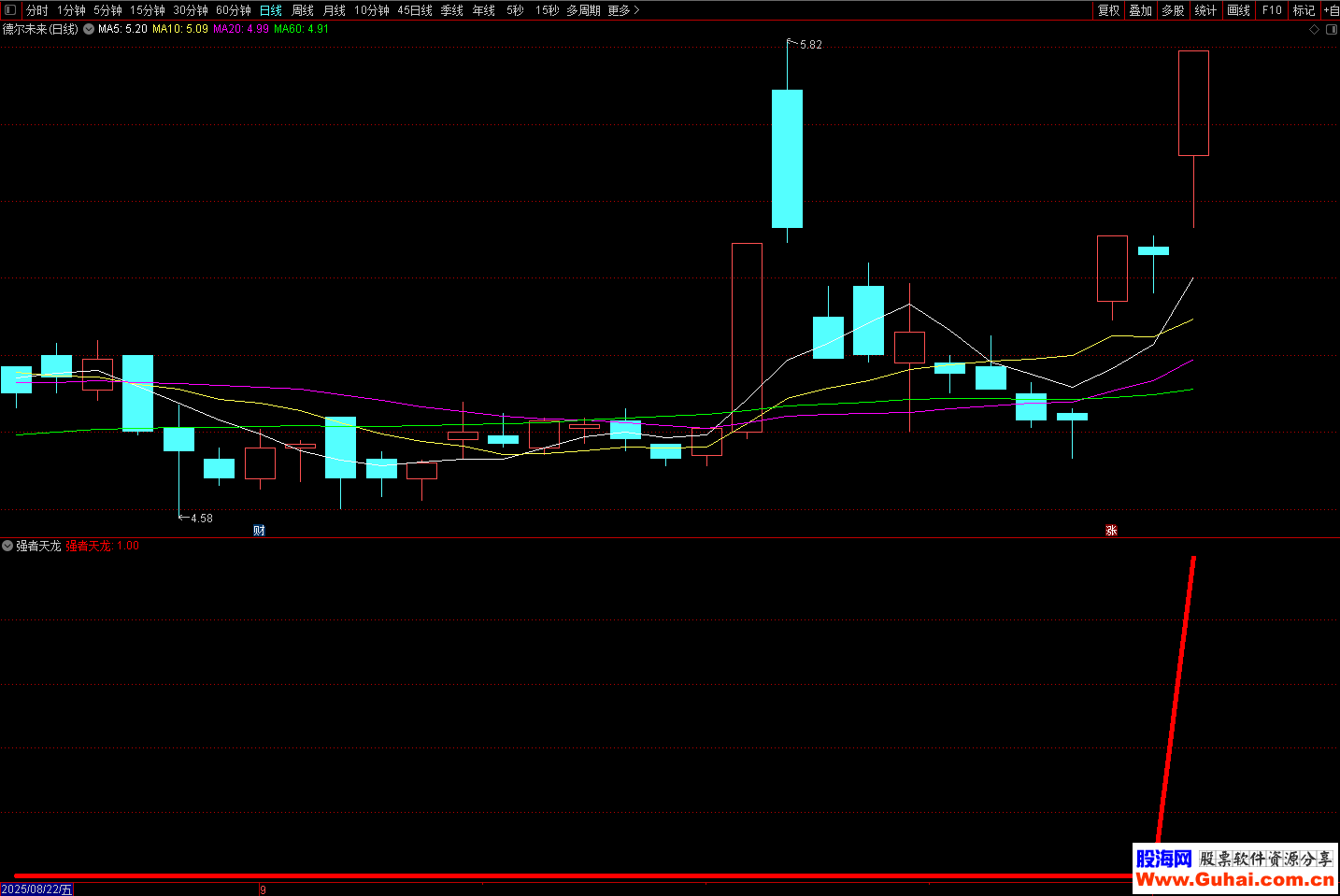
Task: Toggle 复权 price adjustment
Action: click(x=1108, y=10)
